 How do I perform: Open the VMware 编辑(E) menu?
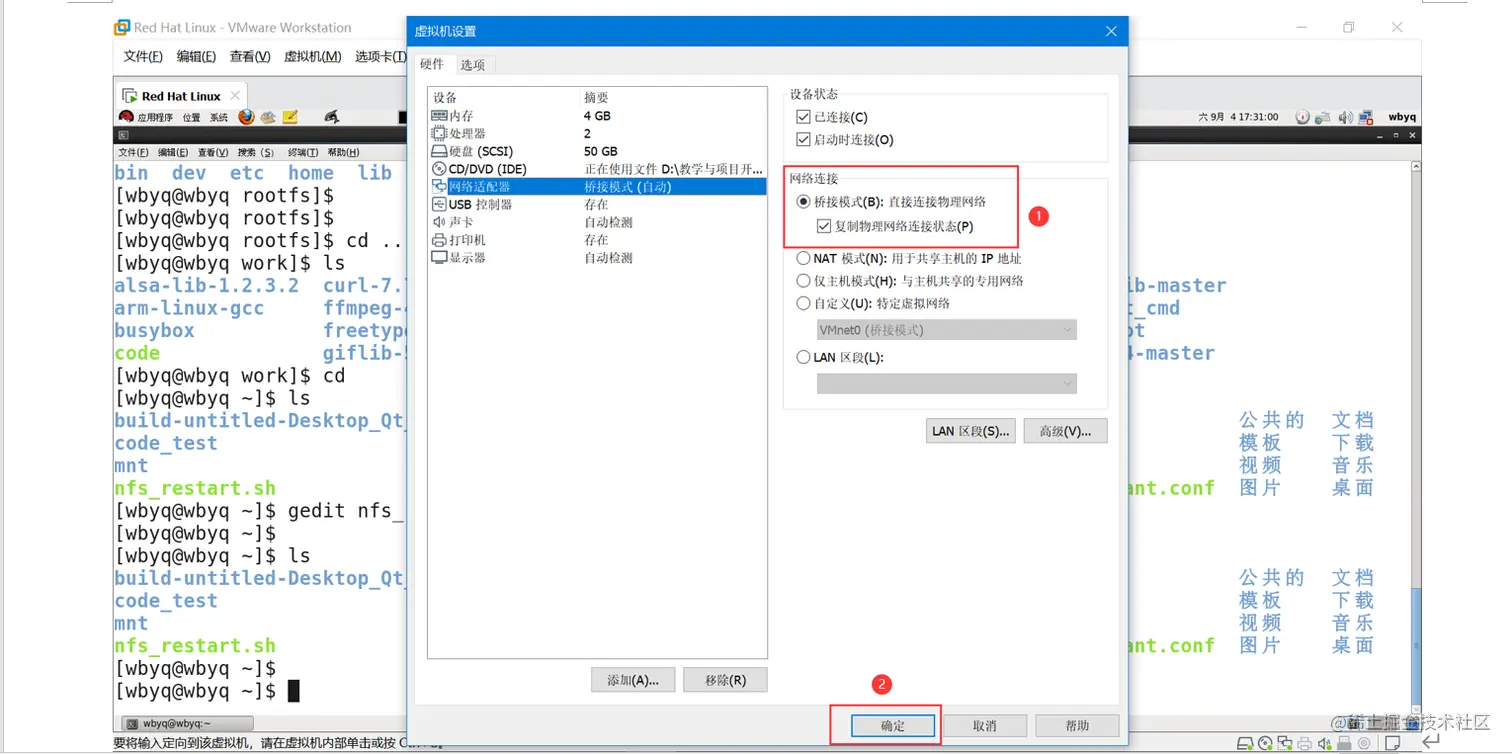pyautogui.click(x=196, y=56)
